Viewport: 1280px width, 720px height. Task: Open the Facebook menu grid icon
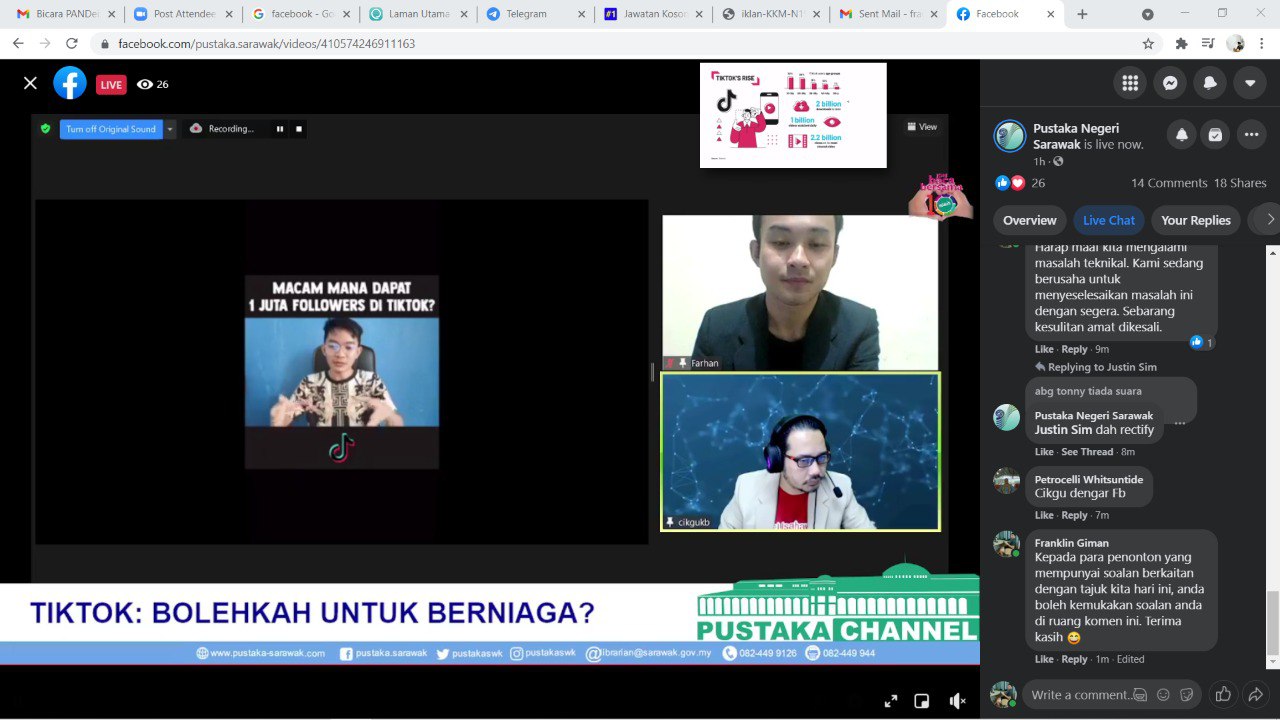coord(1130,83)
